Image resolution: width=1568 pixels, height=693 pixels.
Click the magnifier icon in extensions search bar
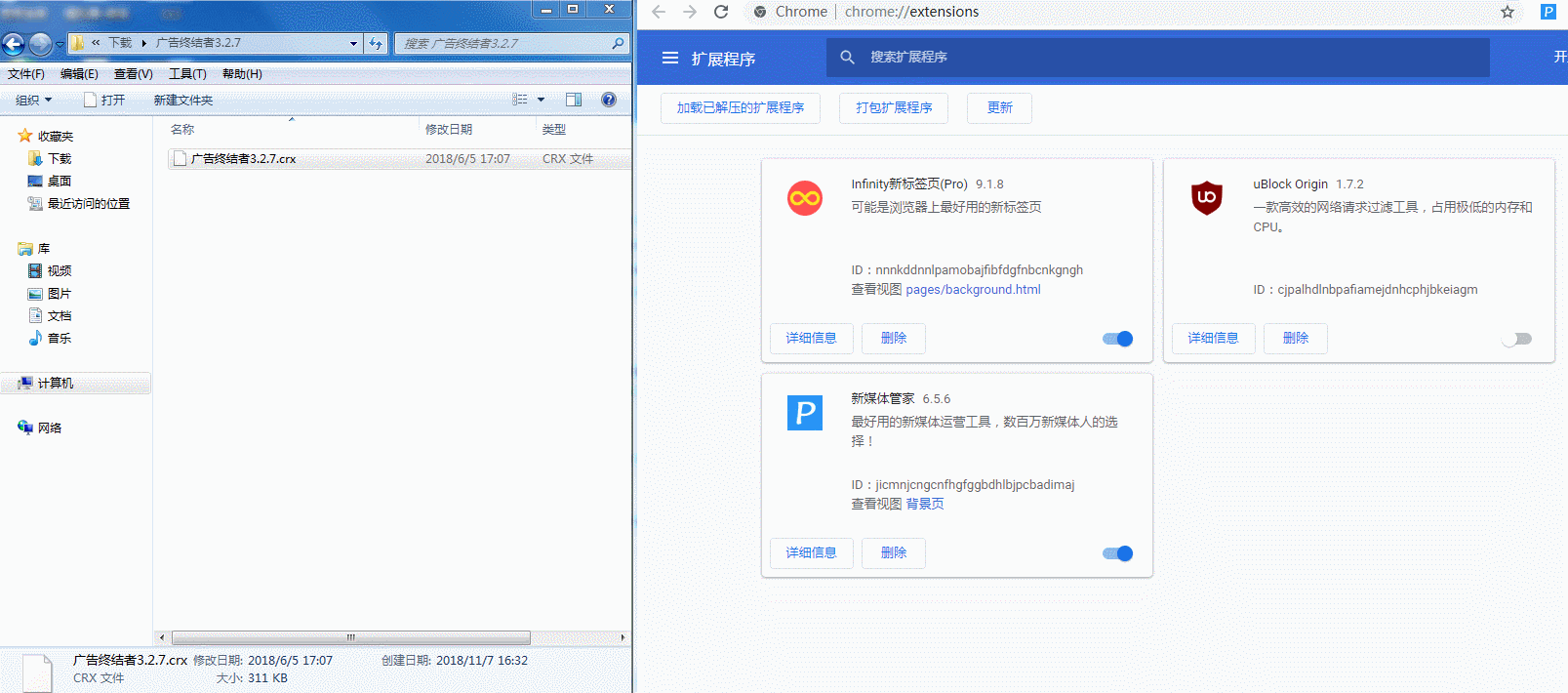848,57
